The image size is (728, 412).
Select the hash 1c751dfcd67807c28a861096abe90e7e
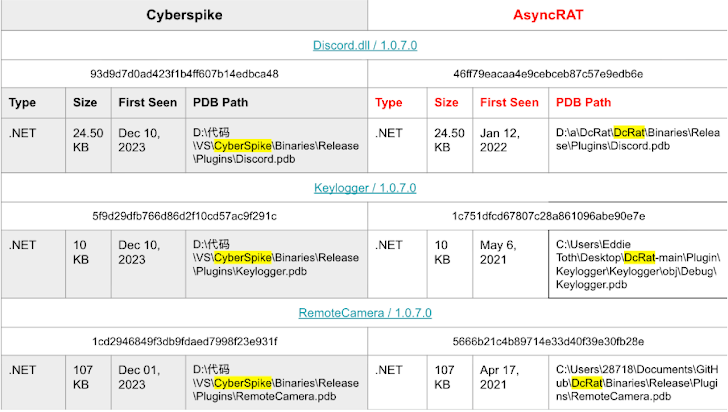click(x=548, y=215)
